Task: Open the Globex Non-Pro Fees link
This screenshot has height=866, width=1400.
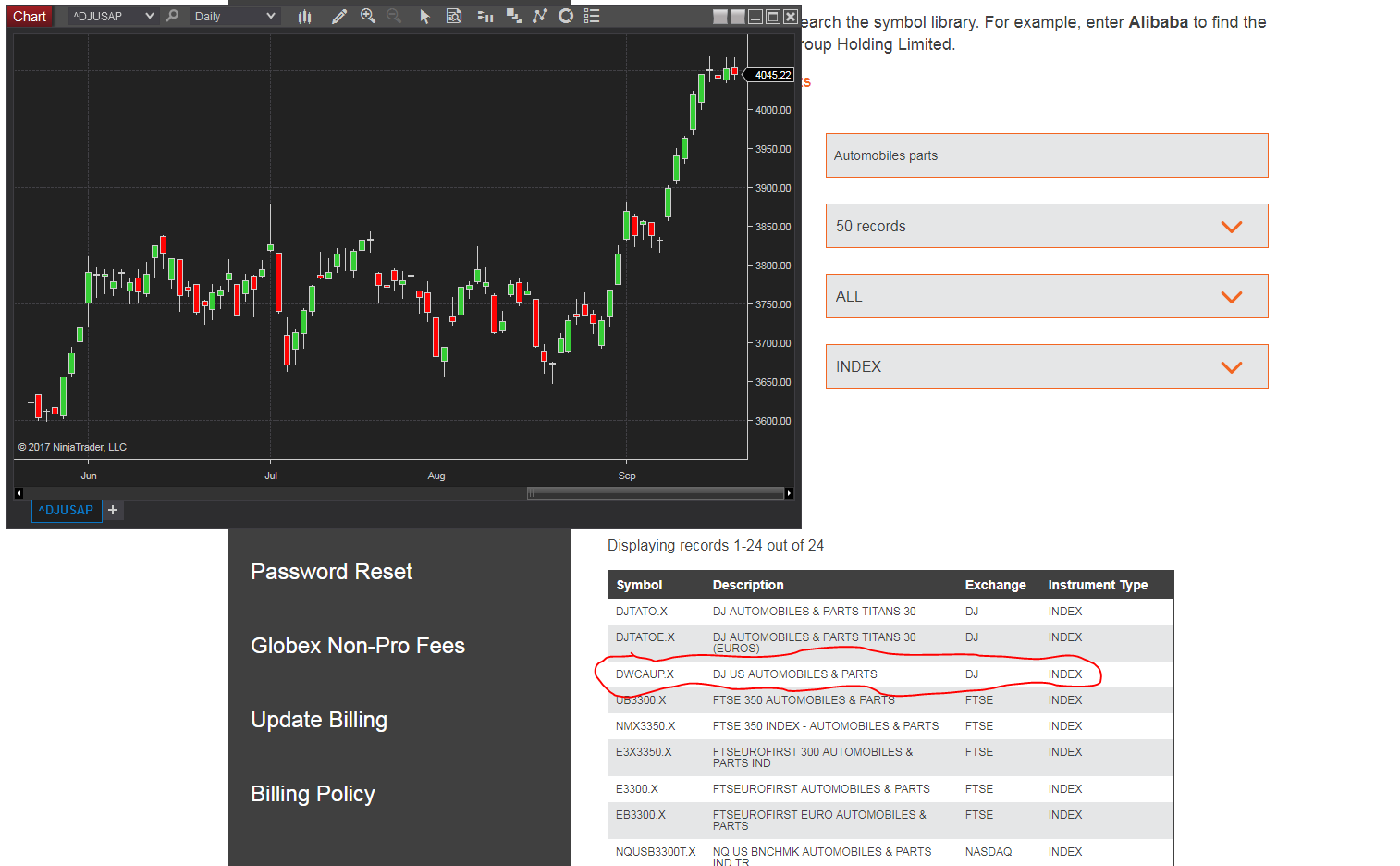Action: (358, 646)
